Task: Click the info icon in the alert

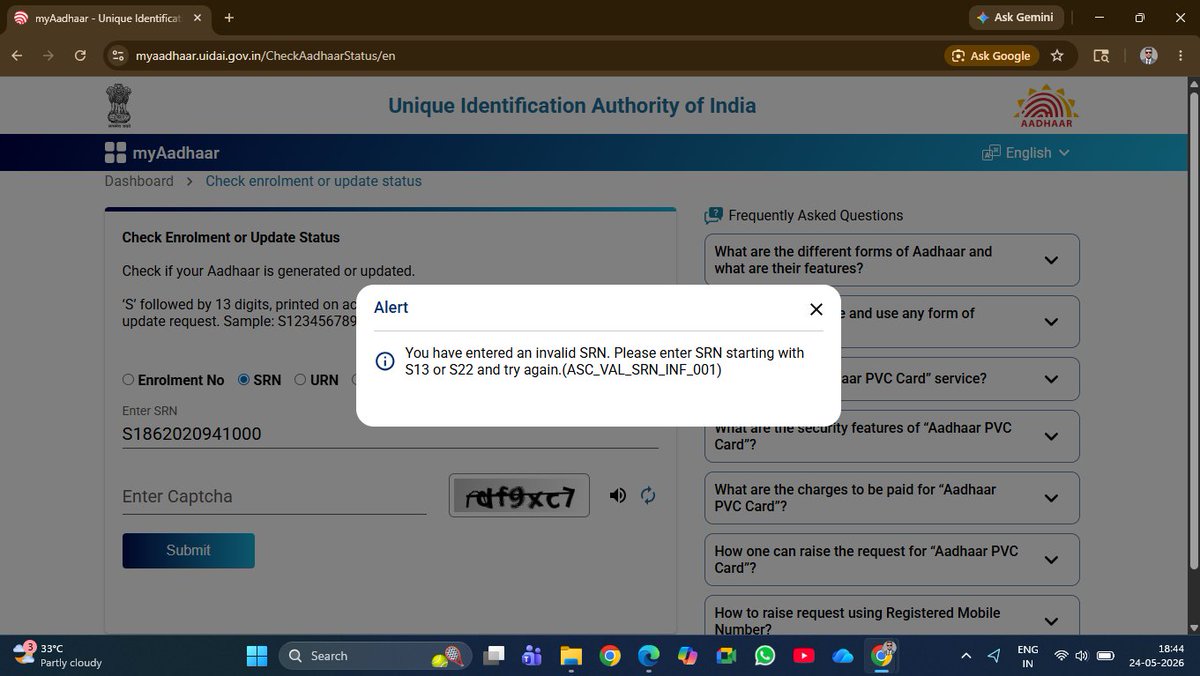Action: 385,361
